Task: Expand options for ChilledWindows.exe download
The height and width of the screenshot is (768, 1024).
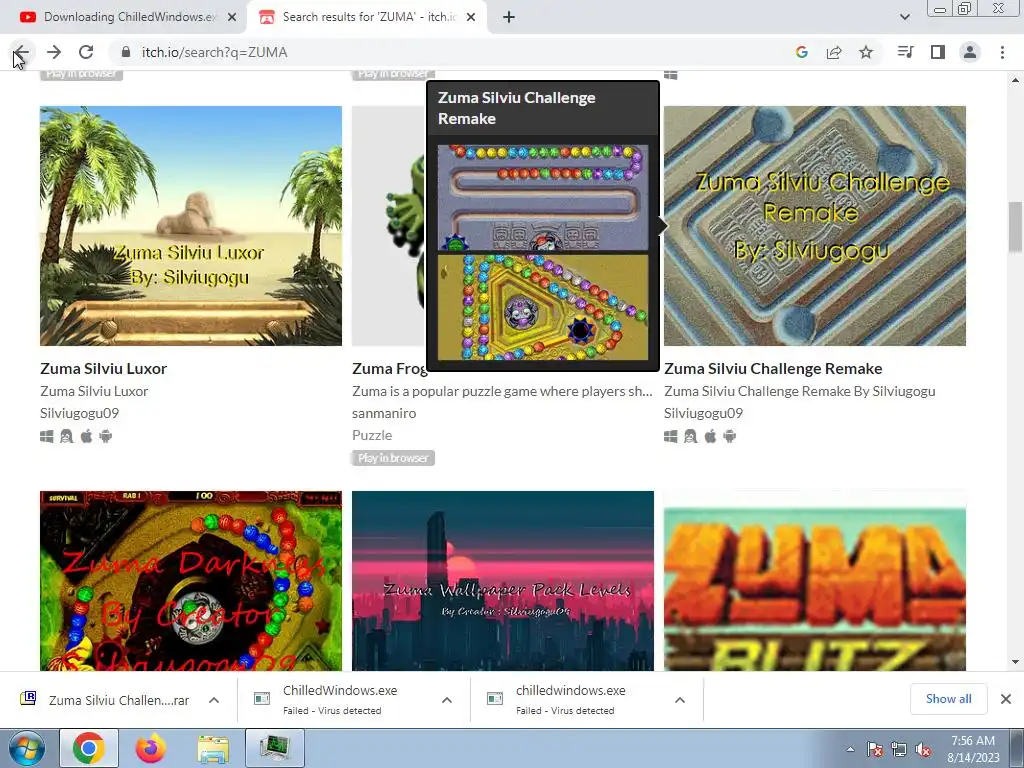Action: pos(447,700)
